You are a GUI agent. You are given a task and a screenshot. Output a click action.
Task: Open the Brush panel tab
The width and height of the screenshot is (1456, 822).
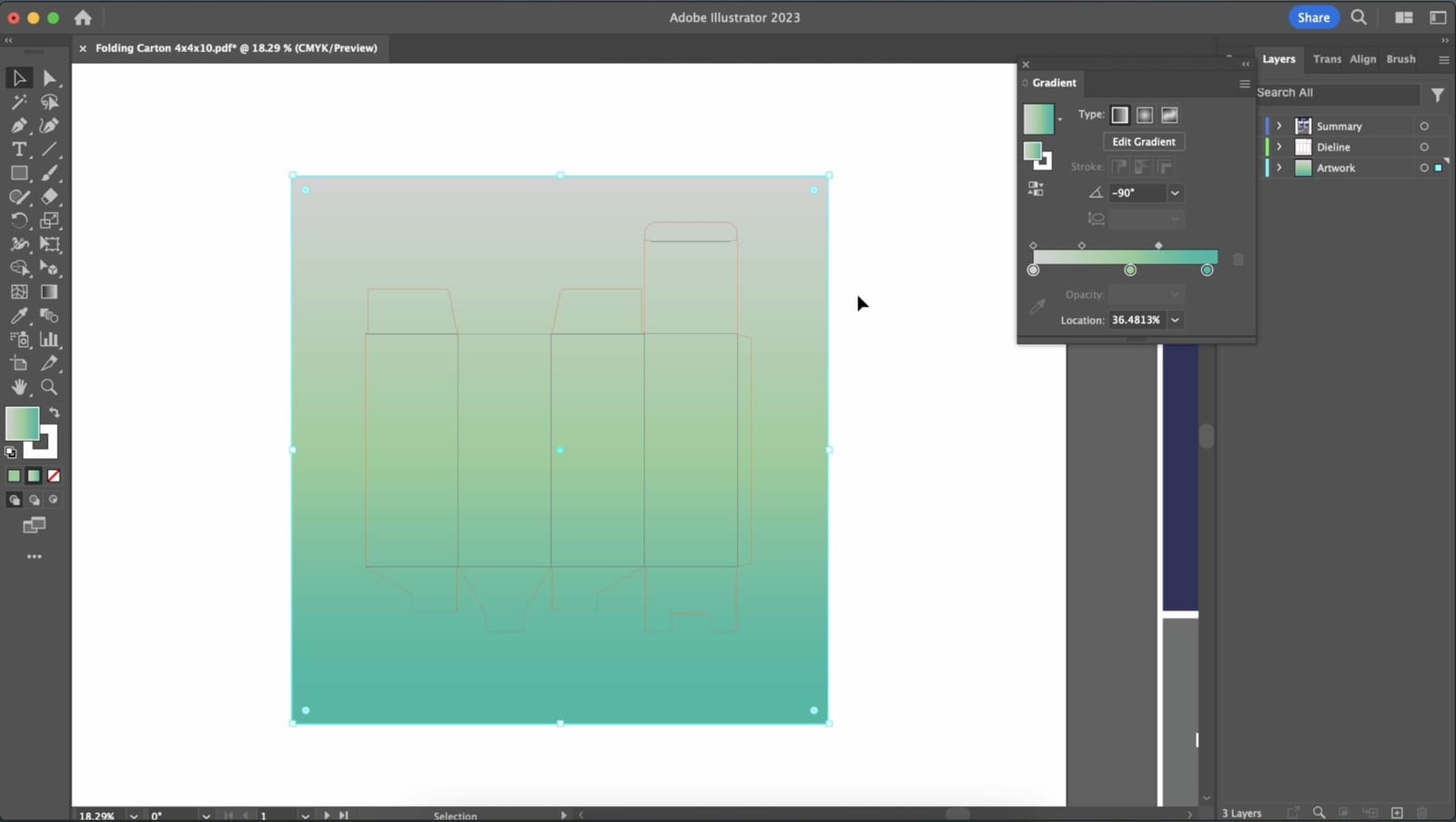[1401, 58]
